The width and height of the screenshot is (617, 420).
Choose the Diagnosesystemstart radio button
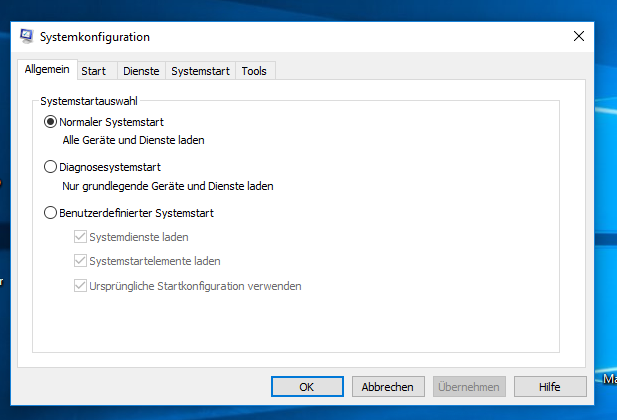click(50, 167)
